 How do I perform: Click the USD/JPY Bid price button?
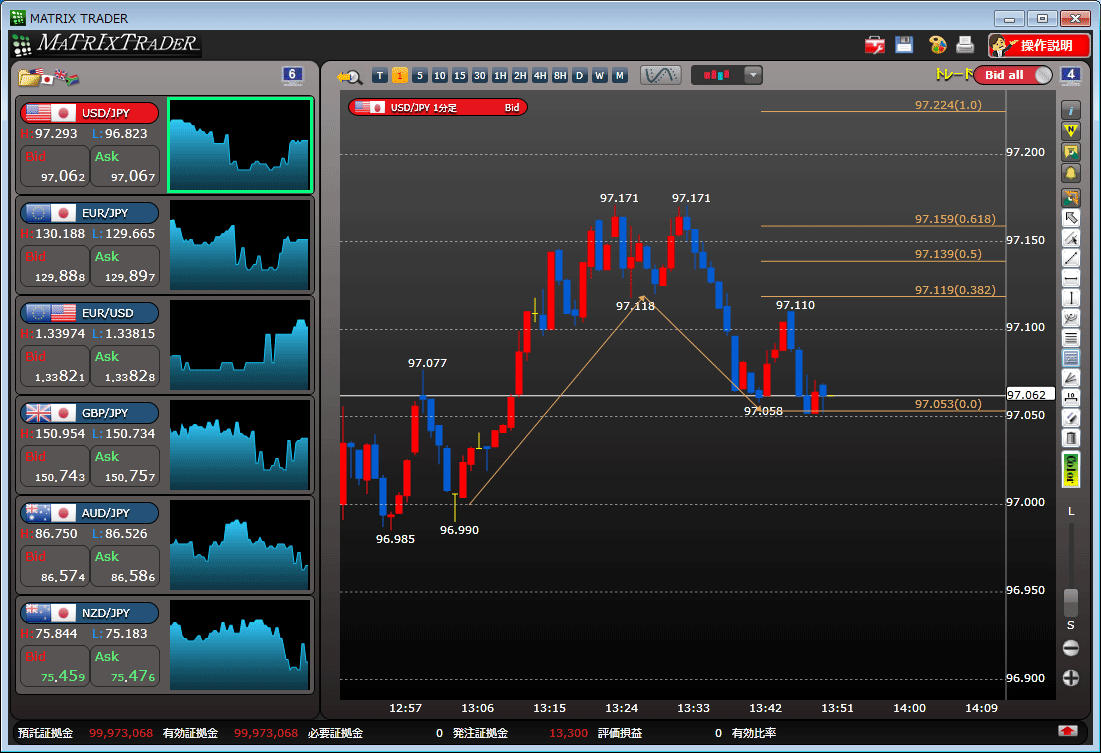[x=55, y=166]
